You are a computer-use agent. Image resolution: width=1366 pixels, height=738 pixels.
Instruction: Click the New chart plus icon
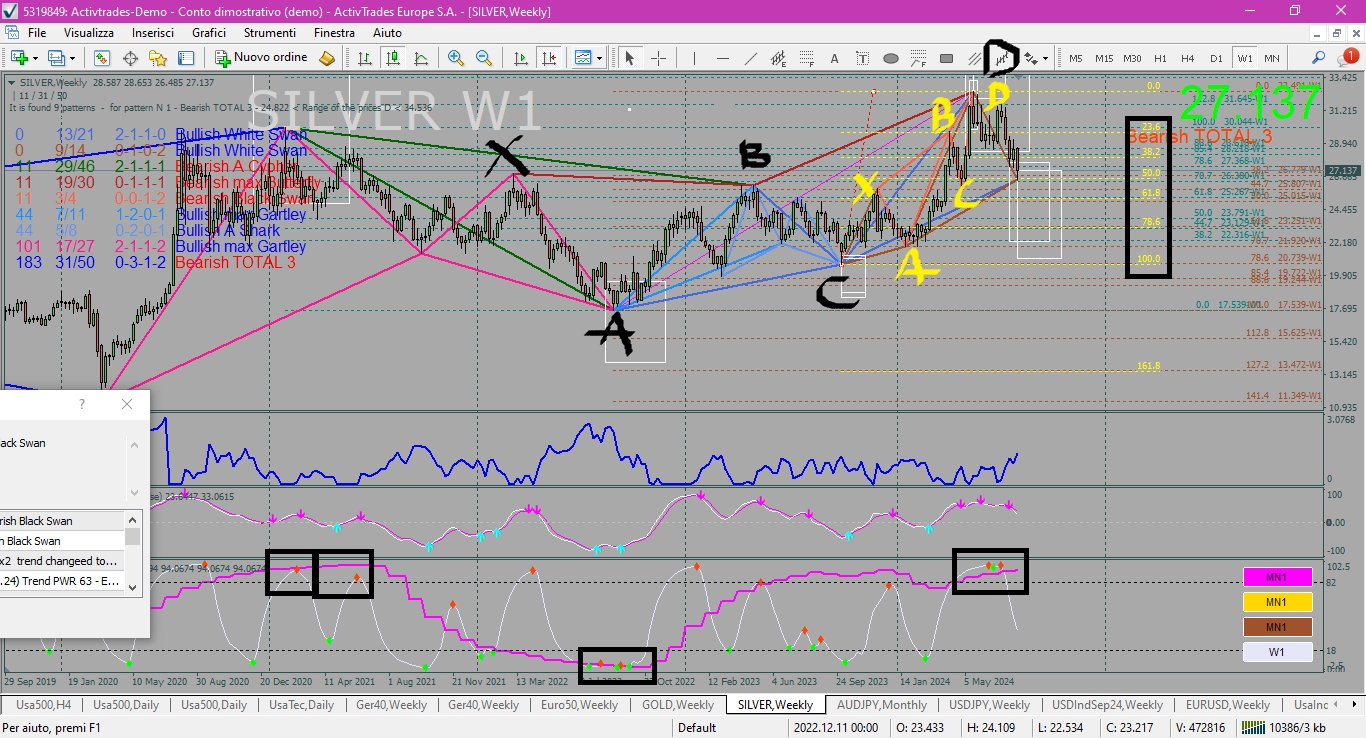click(x=20, y=58)
